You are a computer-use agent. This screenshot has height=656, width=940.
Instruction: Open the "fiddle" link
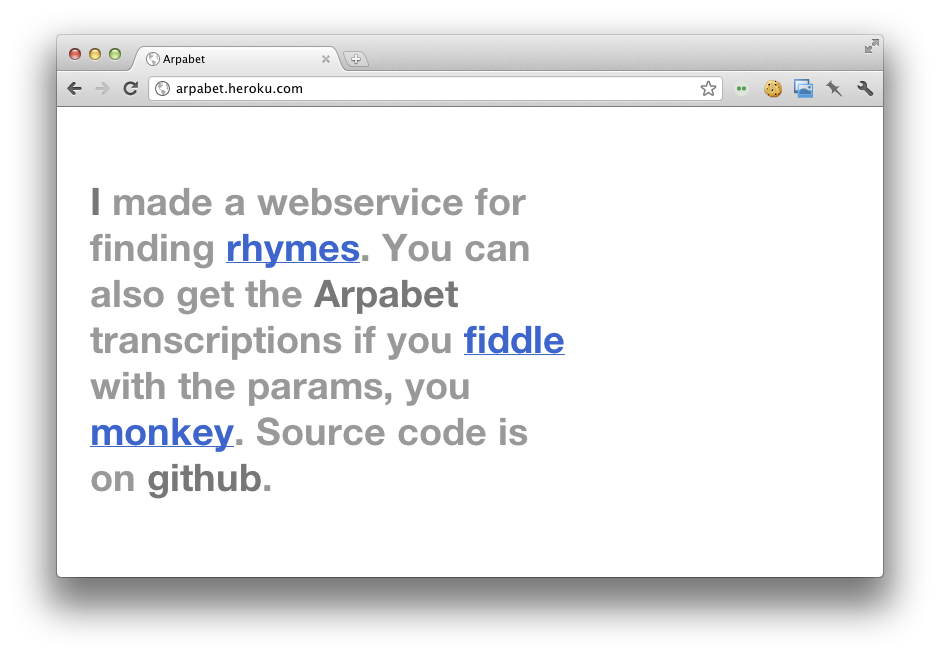tap(514, 340)
